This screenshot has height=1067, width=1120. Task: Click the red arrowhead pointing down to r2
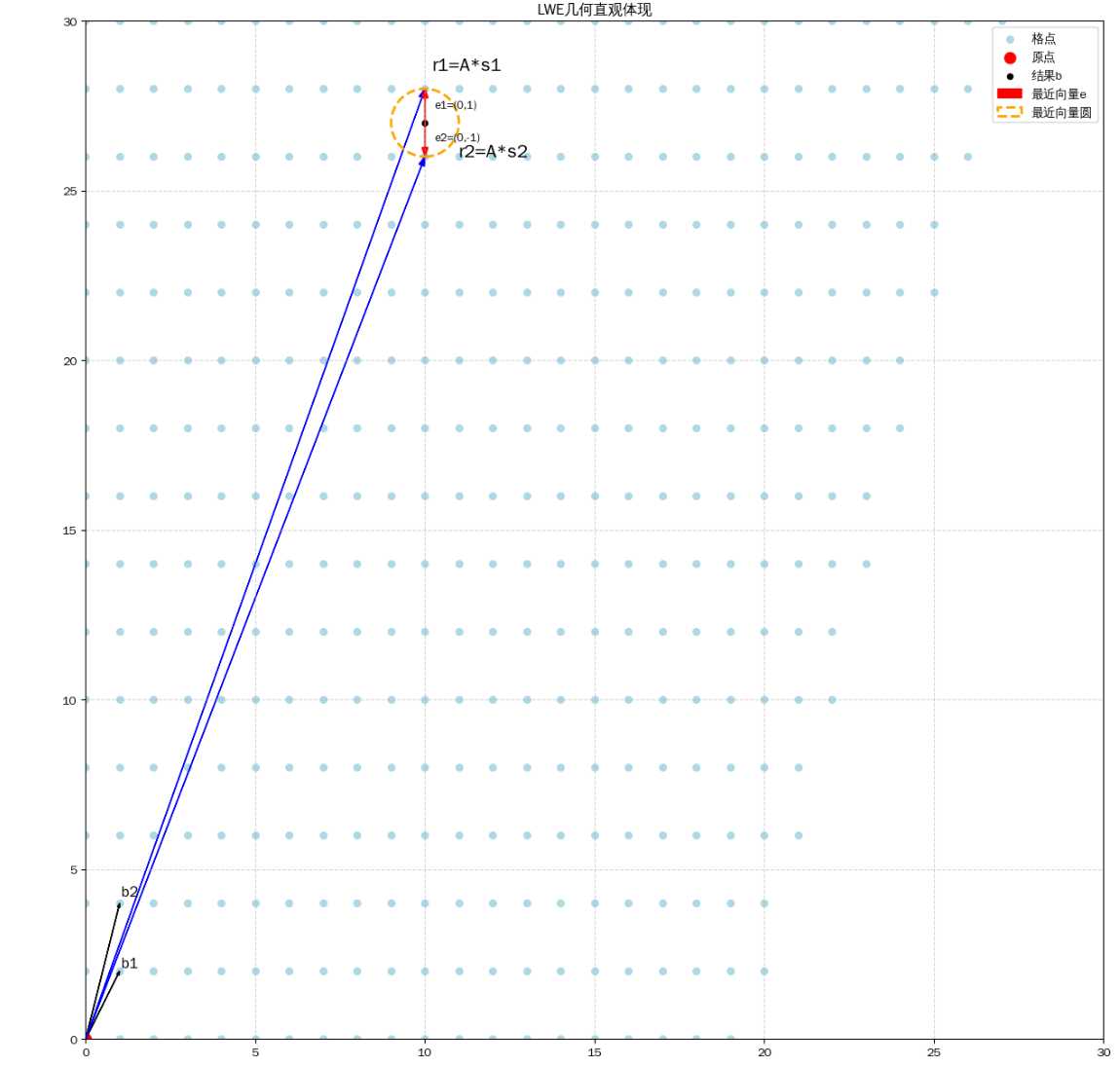[x=425, y=151]
